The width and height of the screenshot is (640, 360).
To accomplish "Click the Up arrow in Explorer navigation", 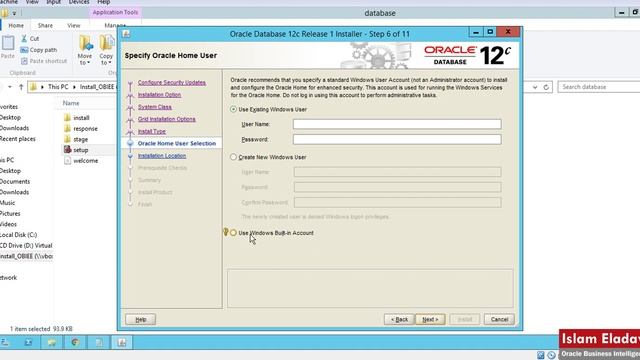I will click(x=21, y=87).
